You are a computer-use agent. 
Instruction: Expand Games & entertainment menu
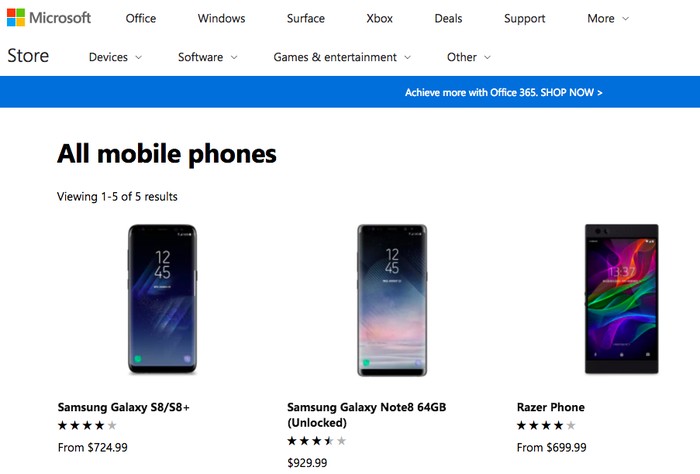pyautogui.click(x=342, y=57)
